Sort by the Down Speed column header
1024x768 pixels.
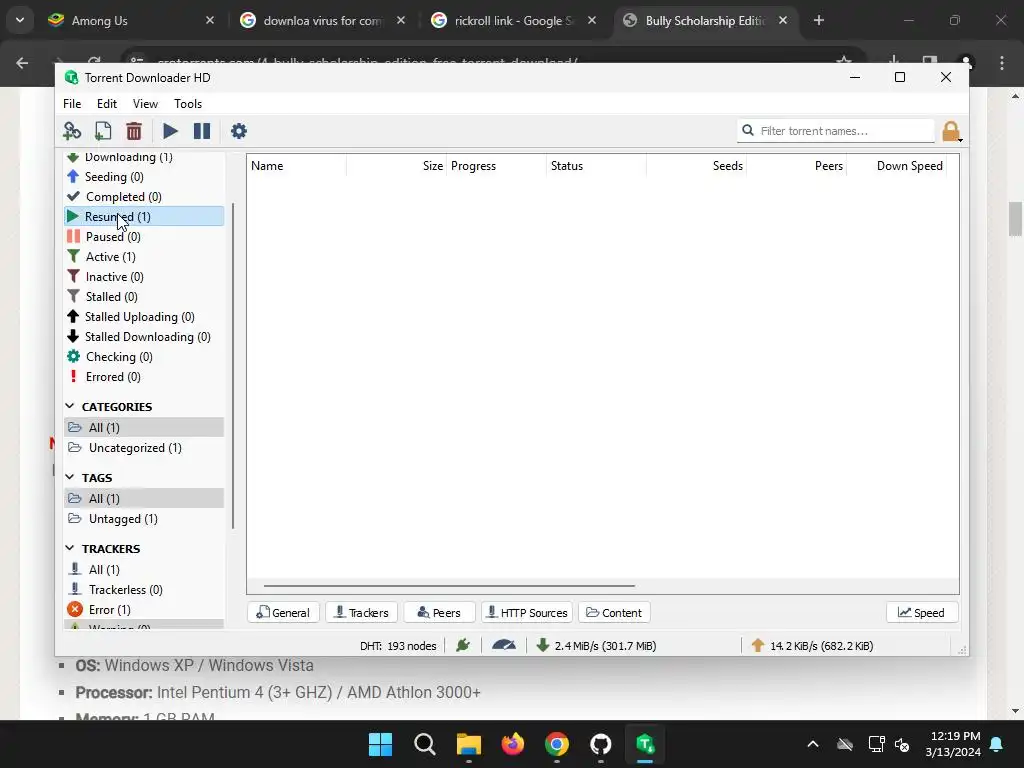897,166
